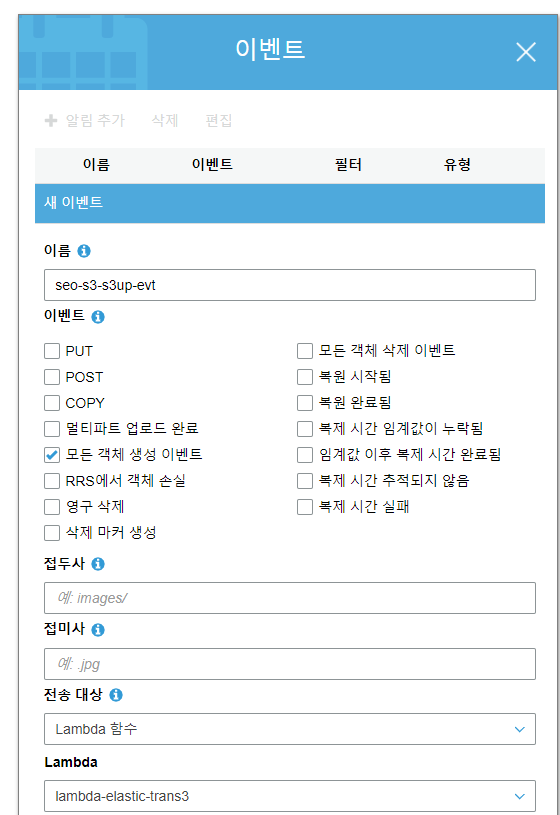Uncheck 모든 객체 생성 이벤트 checkbox

click(x=52, y=455)
